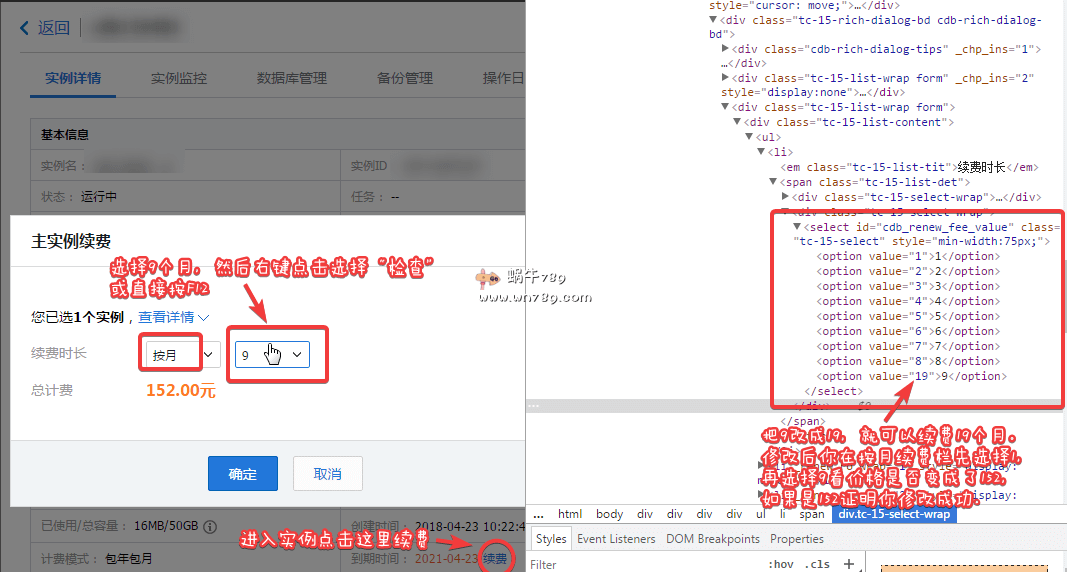Switch to Event Listeners devtools tab
Image resolution: width=1067 pixels, height=572 pixels.
point(616,539)
